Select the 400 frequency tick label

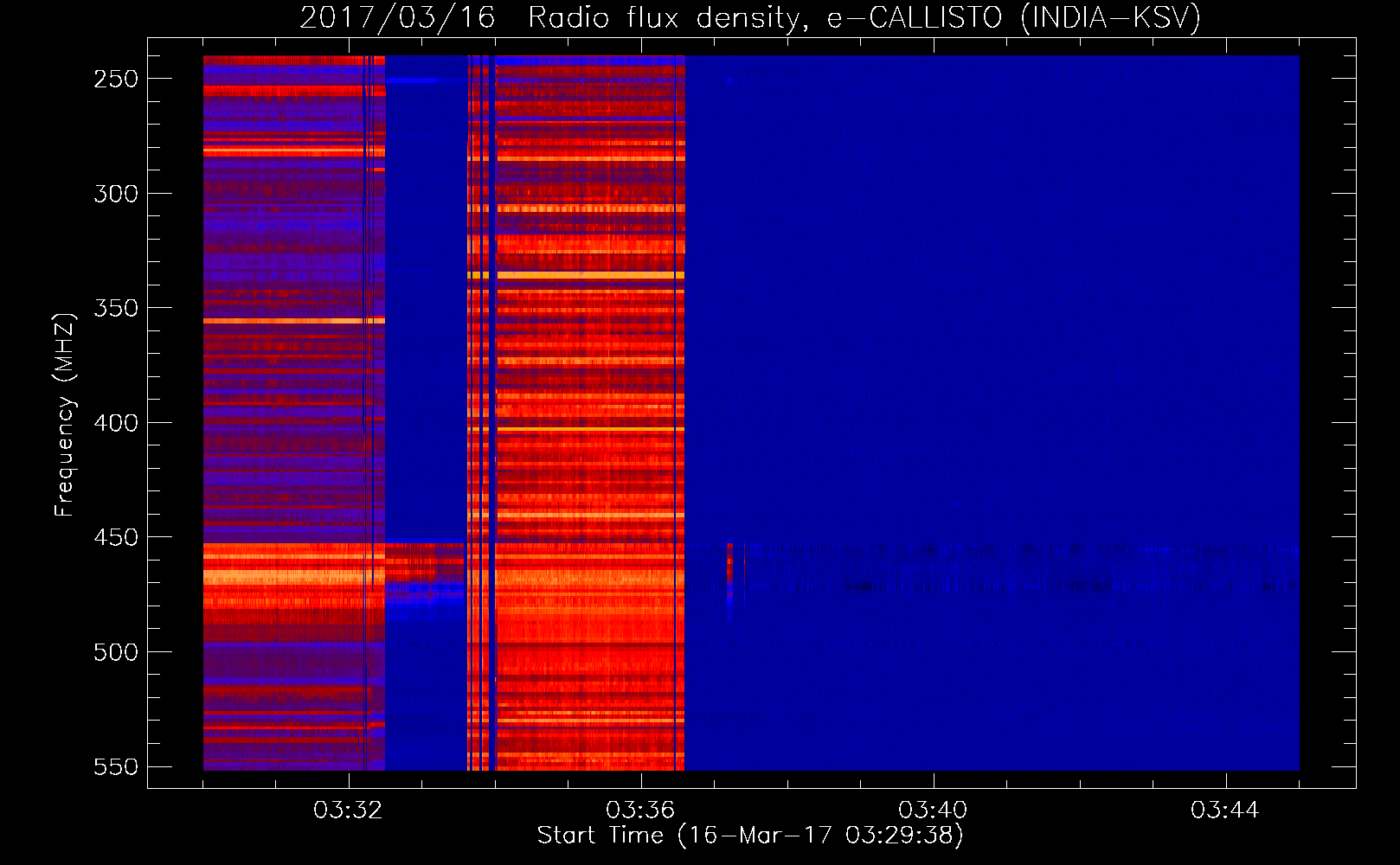pos(116,423)
